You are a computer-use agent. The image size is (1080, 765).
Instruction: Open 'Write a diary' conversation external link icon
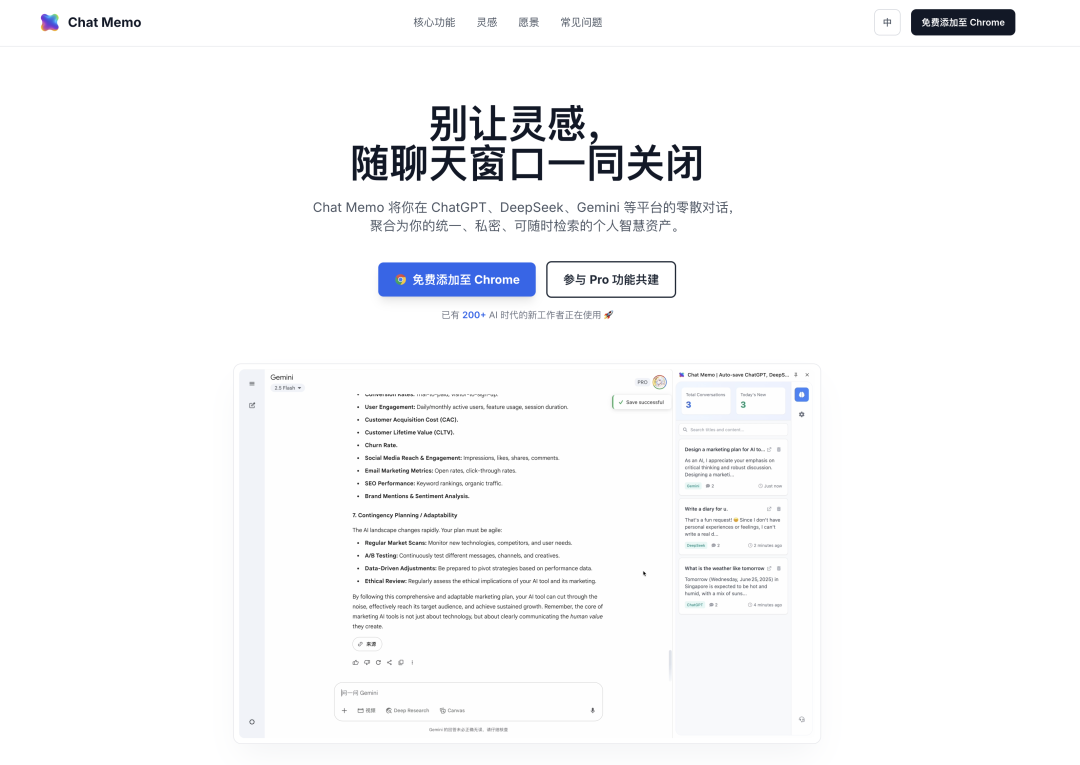tap(769, 509)
